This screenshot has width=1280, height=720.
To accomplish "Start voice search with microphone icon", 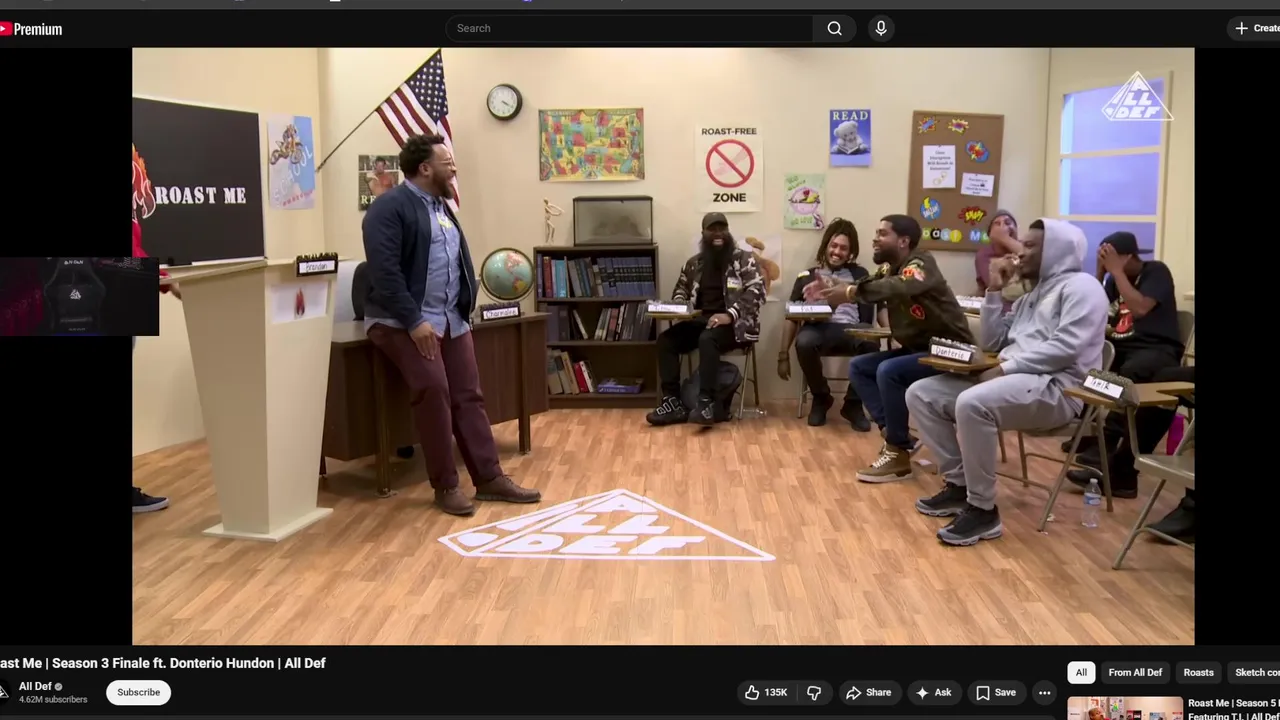I will 881,28.
